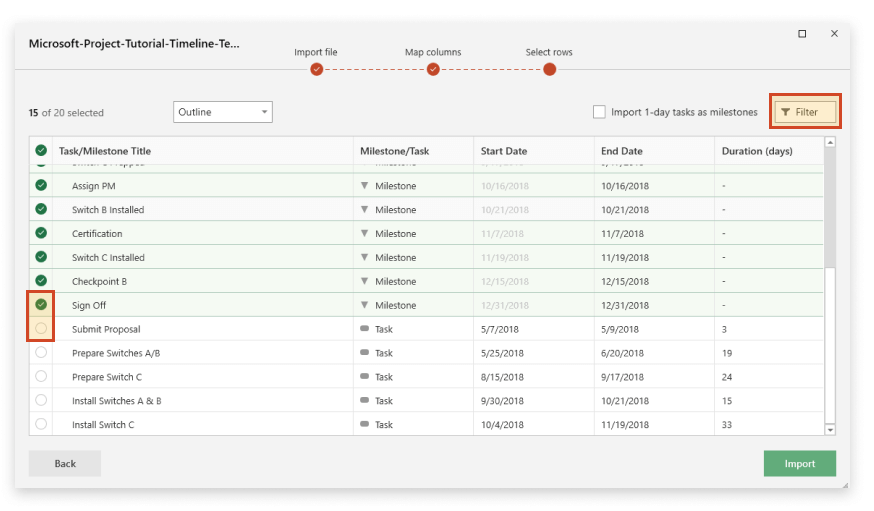Toggle the select-all header checkmark
Viewport: 874px width, 511px height.
[41, 150]
